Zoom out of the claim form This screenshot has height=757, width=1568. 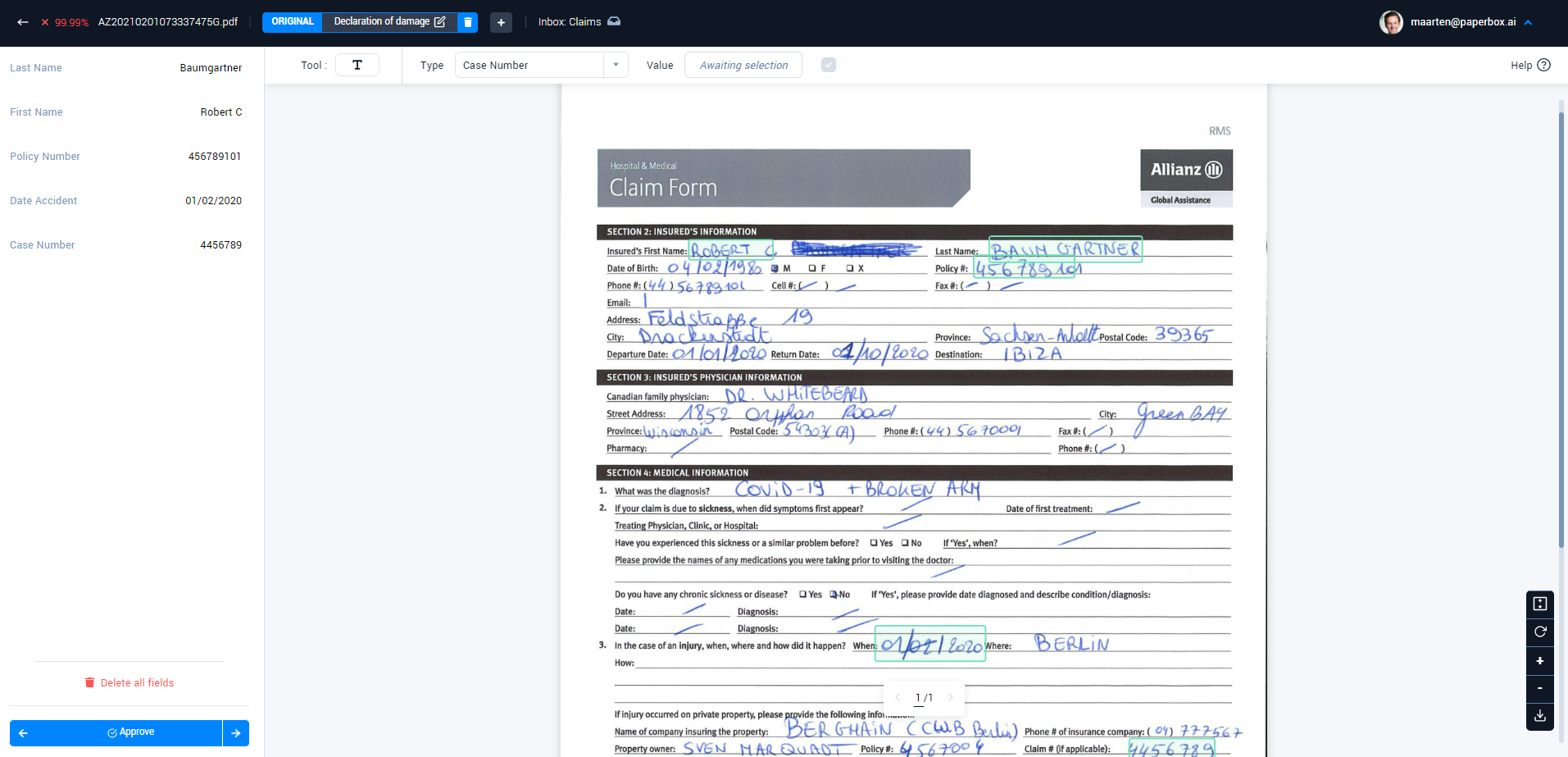pos(1539,689)
